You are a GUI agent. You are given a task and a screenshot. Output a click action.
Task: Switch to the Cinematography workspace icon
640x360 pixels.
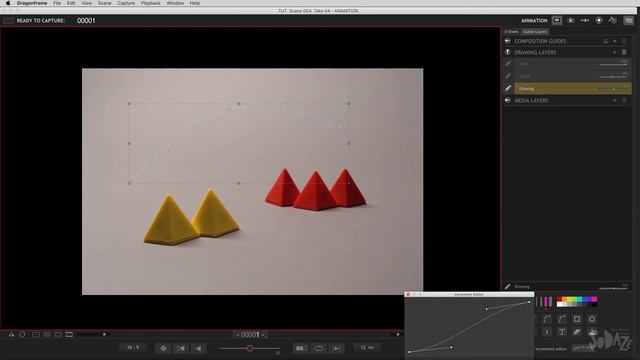(571, 20)
